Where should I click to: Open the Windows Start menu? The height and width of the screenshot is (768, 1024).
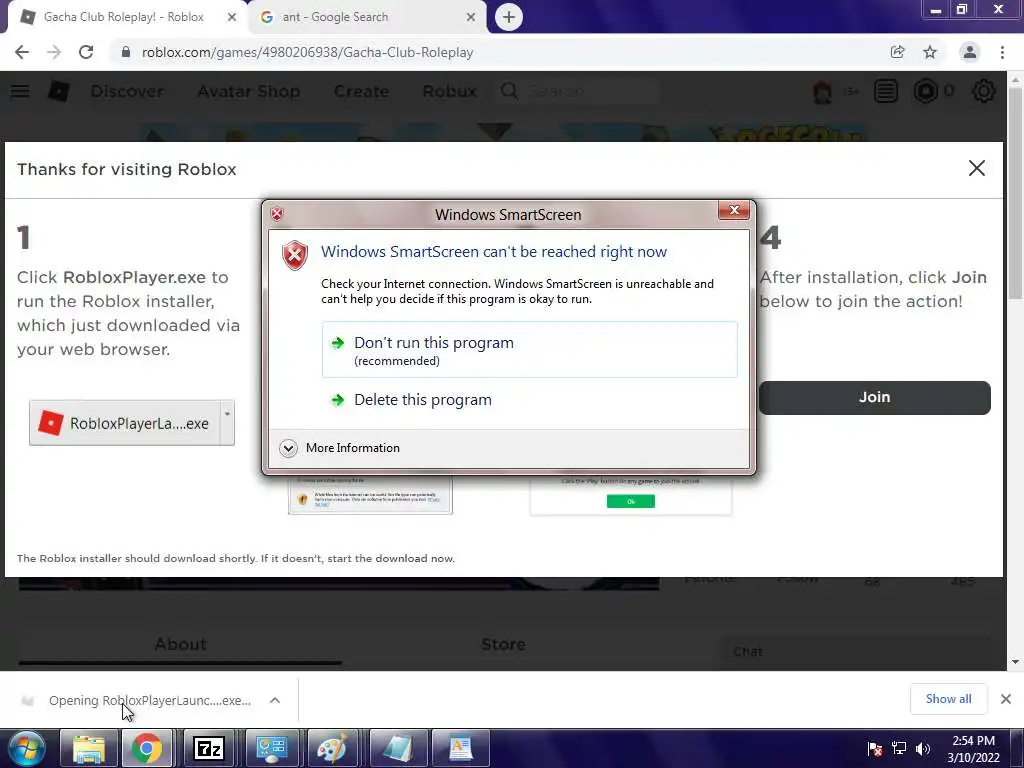26,748
